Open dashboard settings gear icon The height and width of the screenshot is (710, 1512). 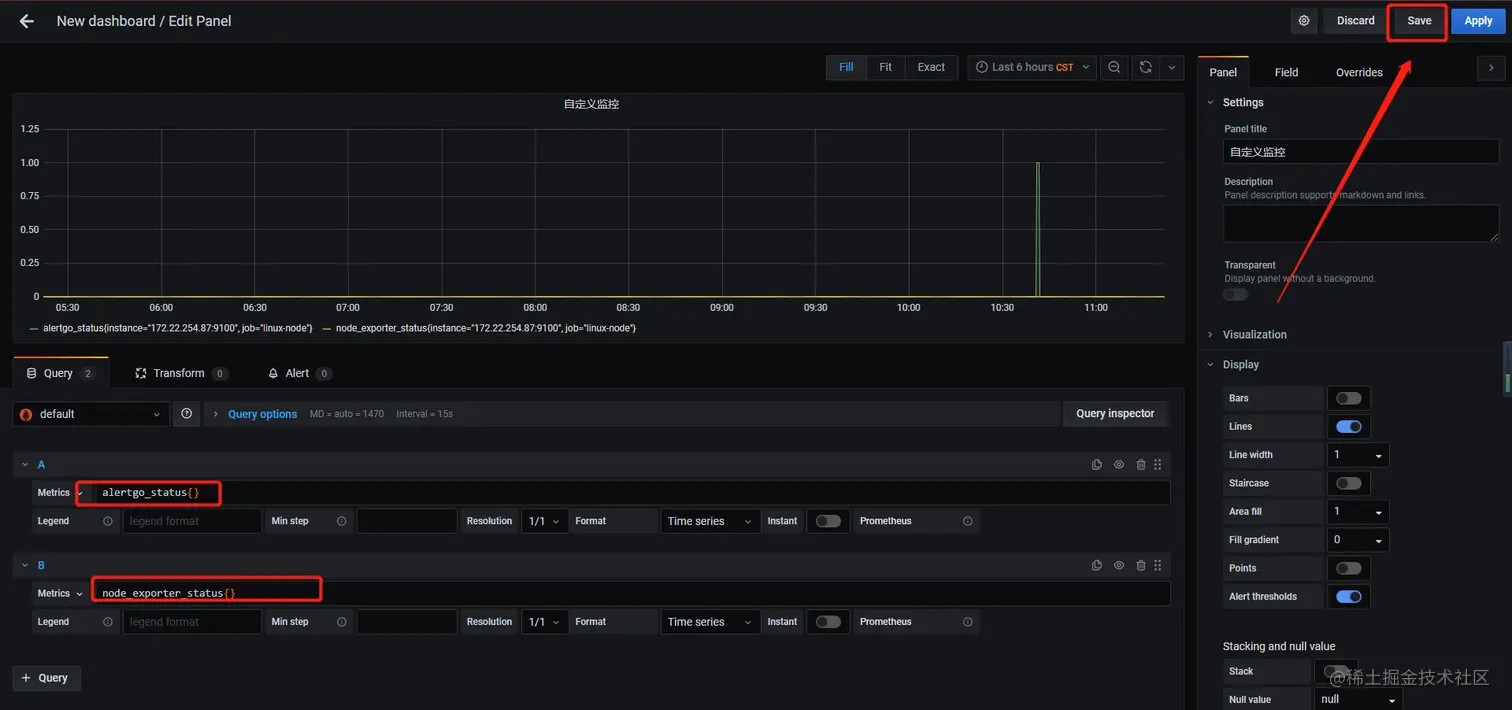[1304, 20]
